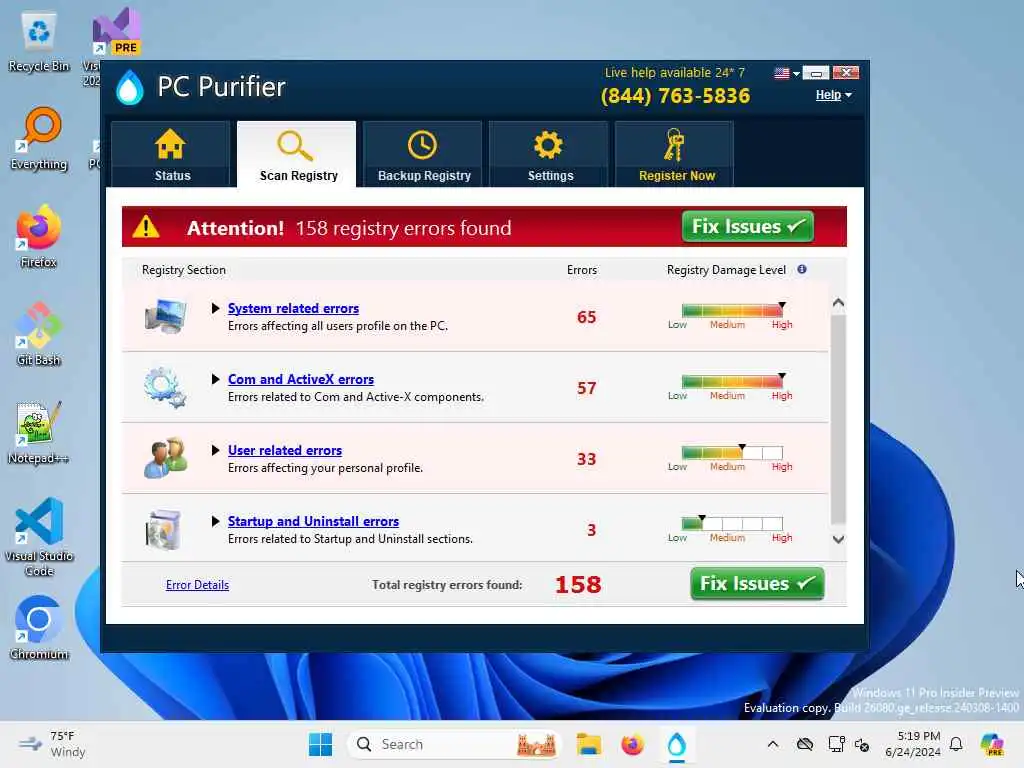Expand User related errors triangle
Screen dimensions: 1024x768
click(x=216, y=451)
